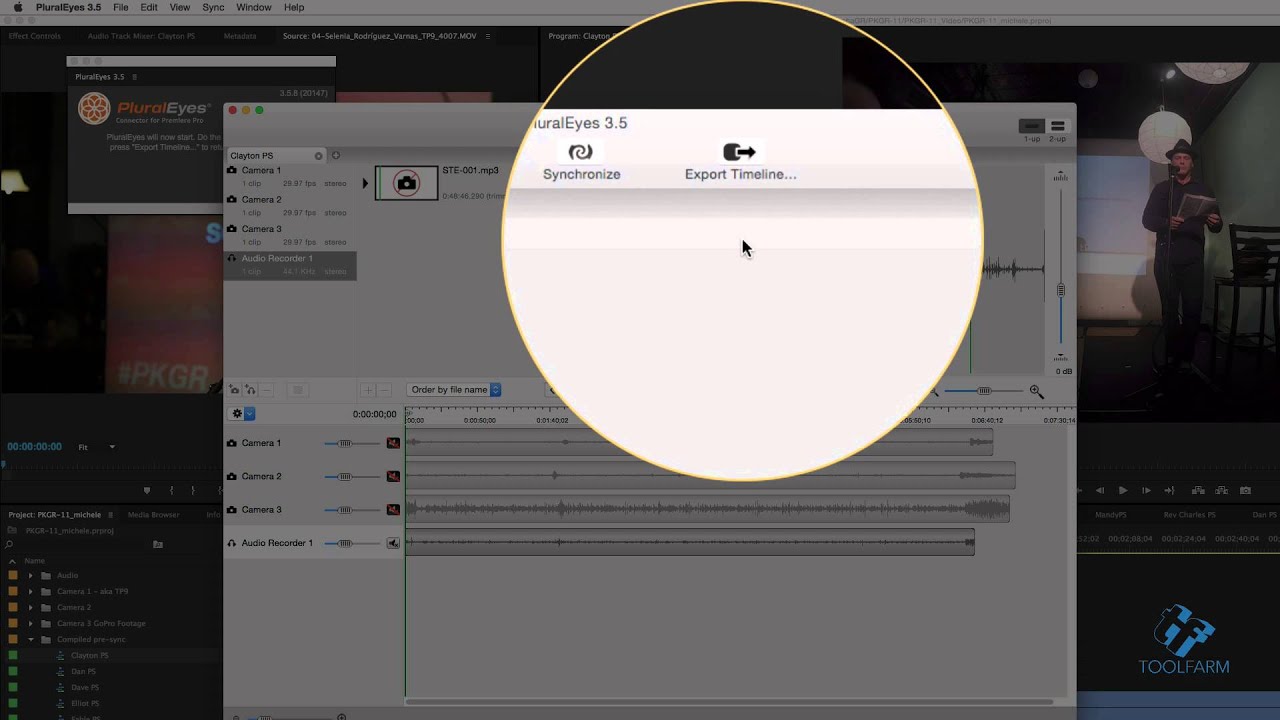
Task: Open the Order by file name dropdown
Action: (454, 390)
